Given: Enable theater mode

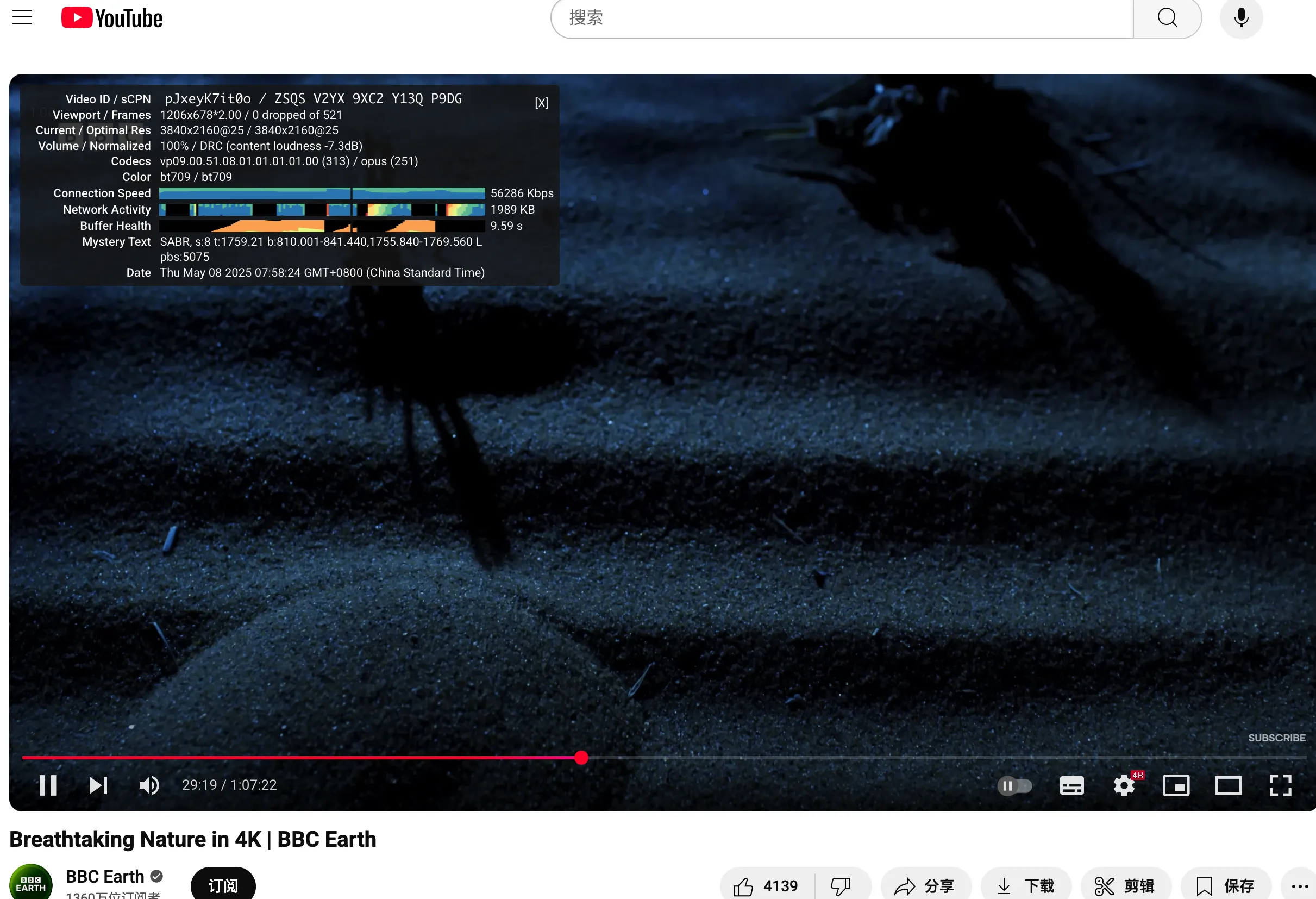Looking at the screenshot, I should tap(1227, 785).
